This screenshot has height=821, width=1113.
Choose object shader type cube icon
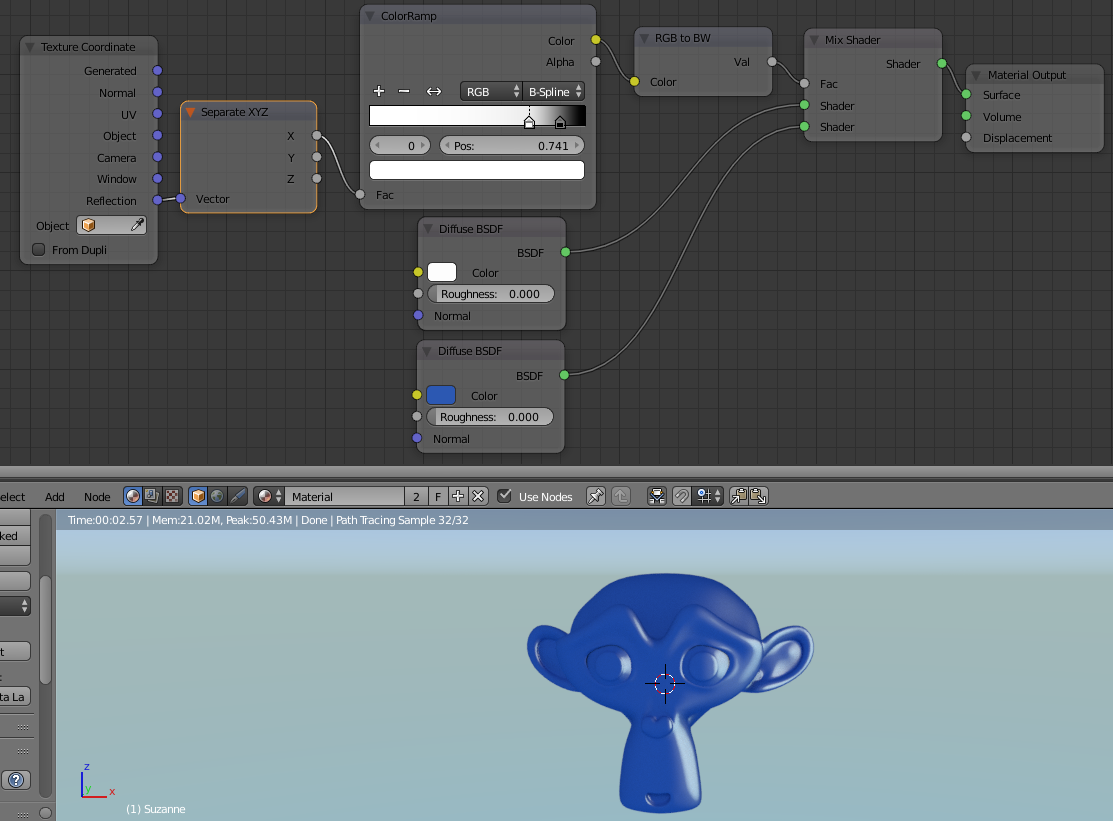[198, 496]
